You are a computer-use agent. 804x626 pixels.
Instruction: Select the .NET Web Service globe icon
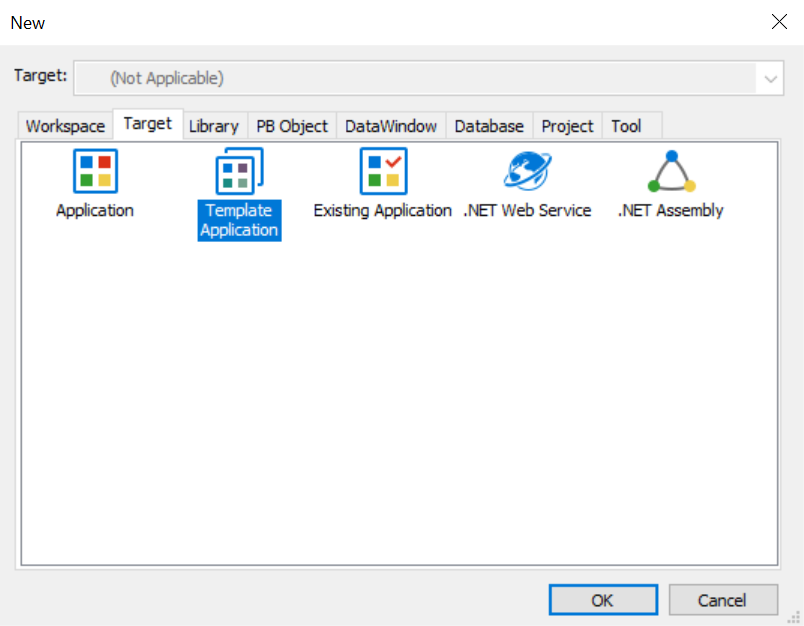(528, 171)
